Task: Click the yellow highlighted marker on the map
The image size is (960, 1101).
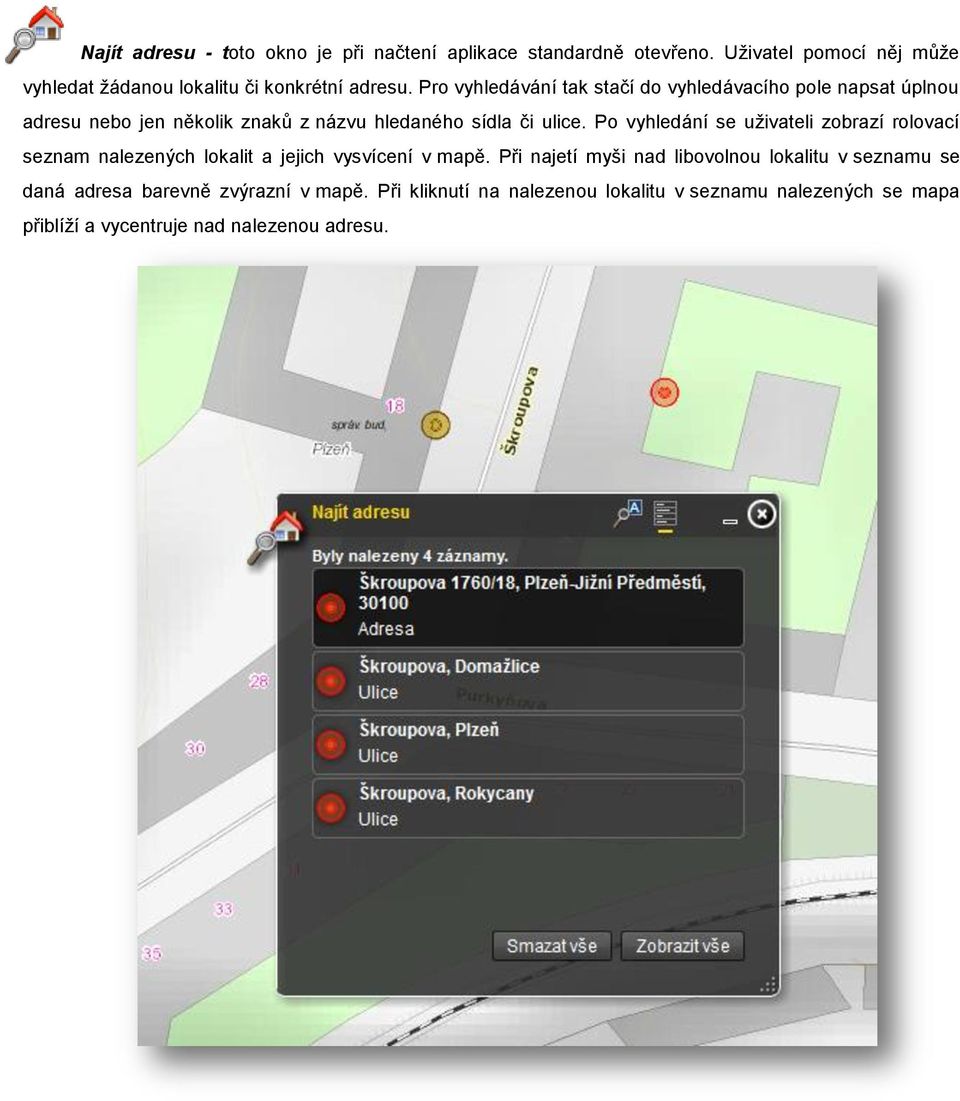Action: point(435,425)
